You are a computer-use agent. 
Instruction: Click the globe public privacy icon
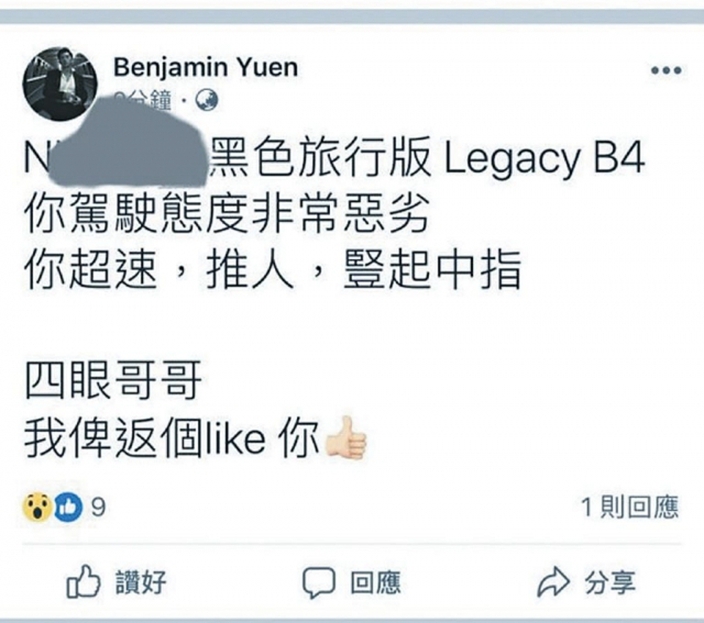tap(207, 101)
